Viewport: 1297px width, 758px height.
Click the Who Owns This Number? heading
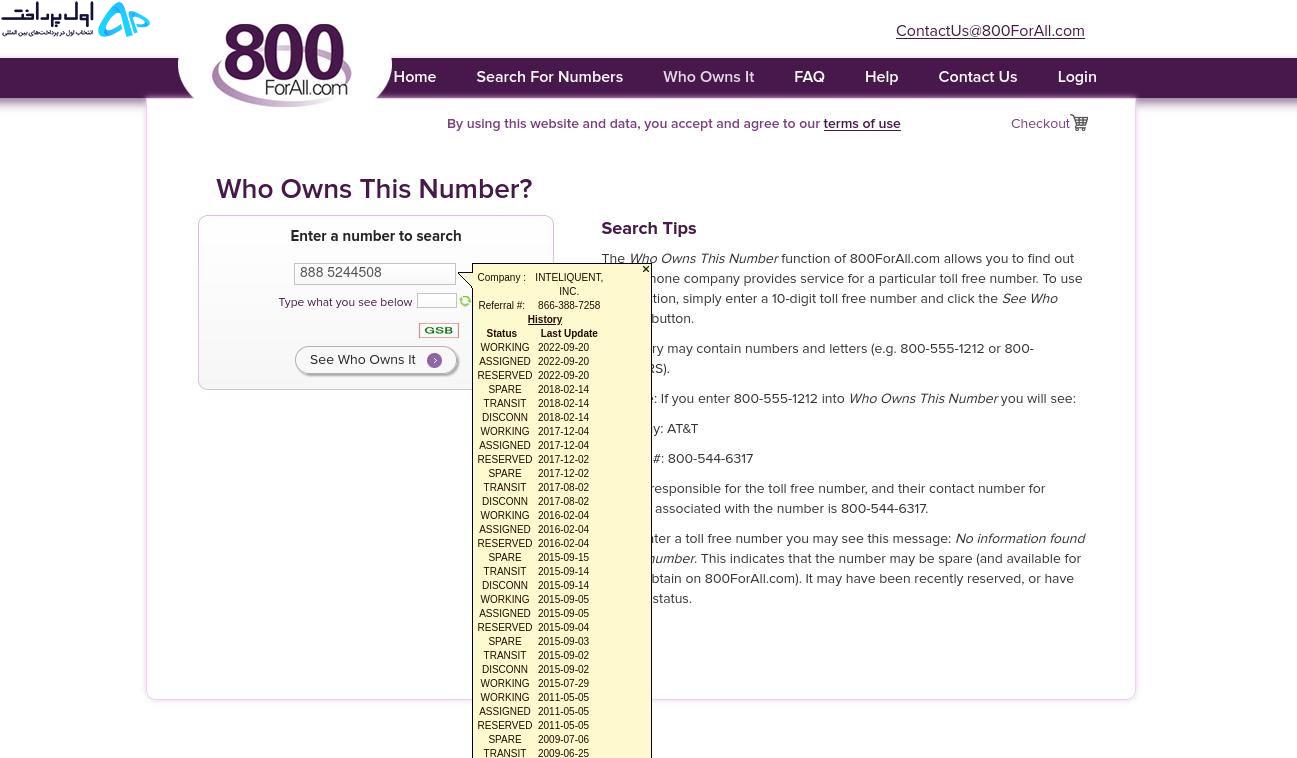pyautogui.click(x=374, y=189)
